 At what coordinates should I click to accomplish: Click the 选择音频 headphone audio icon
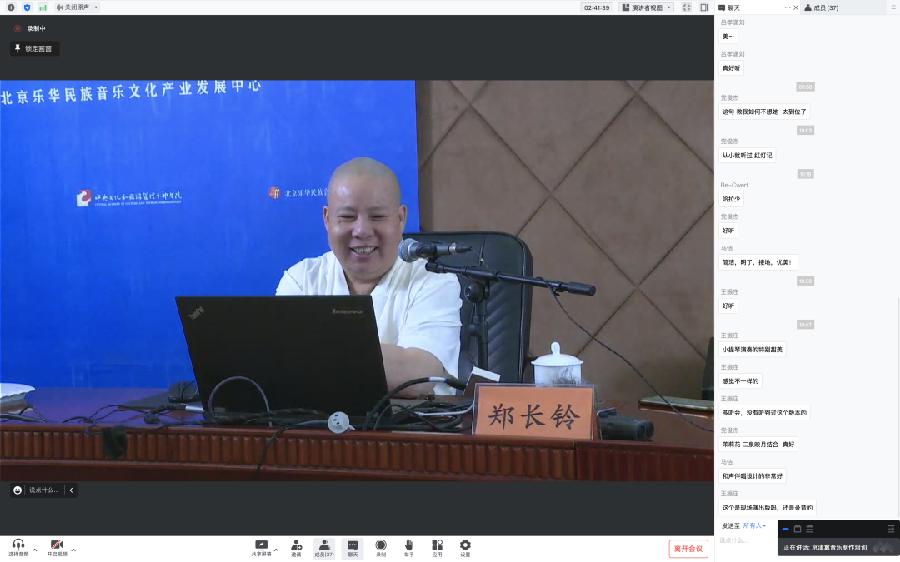pyautogui.click(x=18, y=547)
